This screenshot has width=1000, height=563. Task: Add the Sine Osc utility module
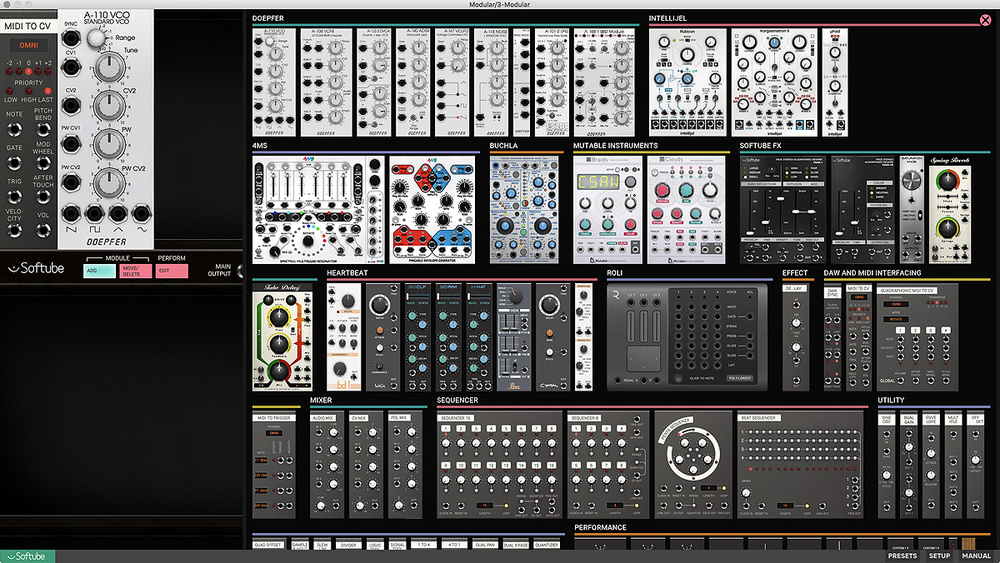click(x=886, y=465)
